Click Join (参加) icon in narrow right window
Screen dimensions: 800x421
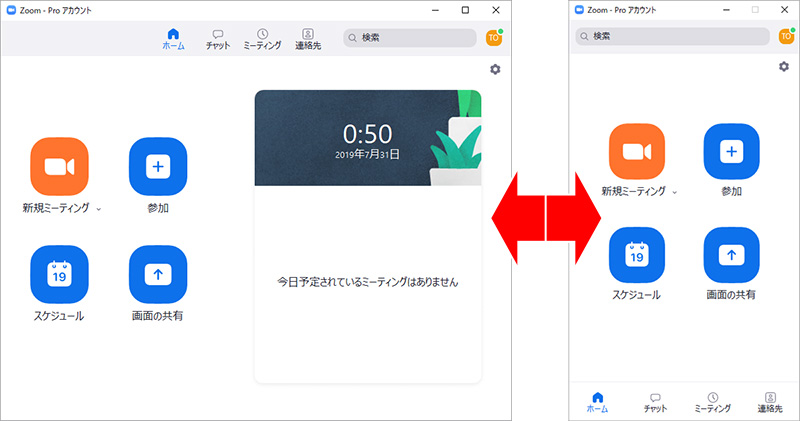point(732,152)
